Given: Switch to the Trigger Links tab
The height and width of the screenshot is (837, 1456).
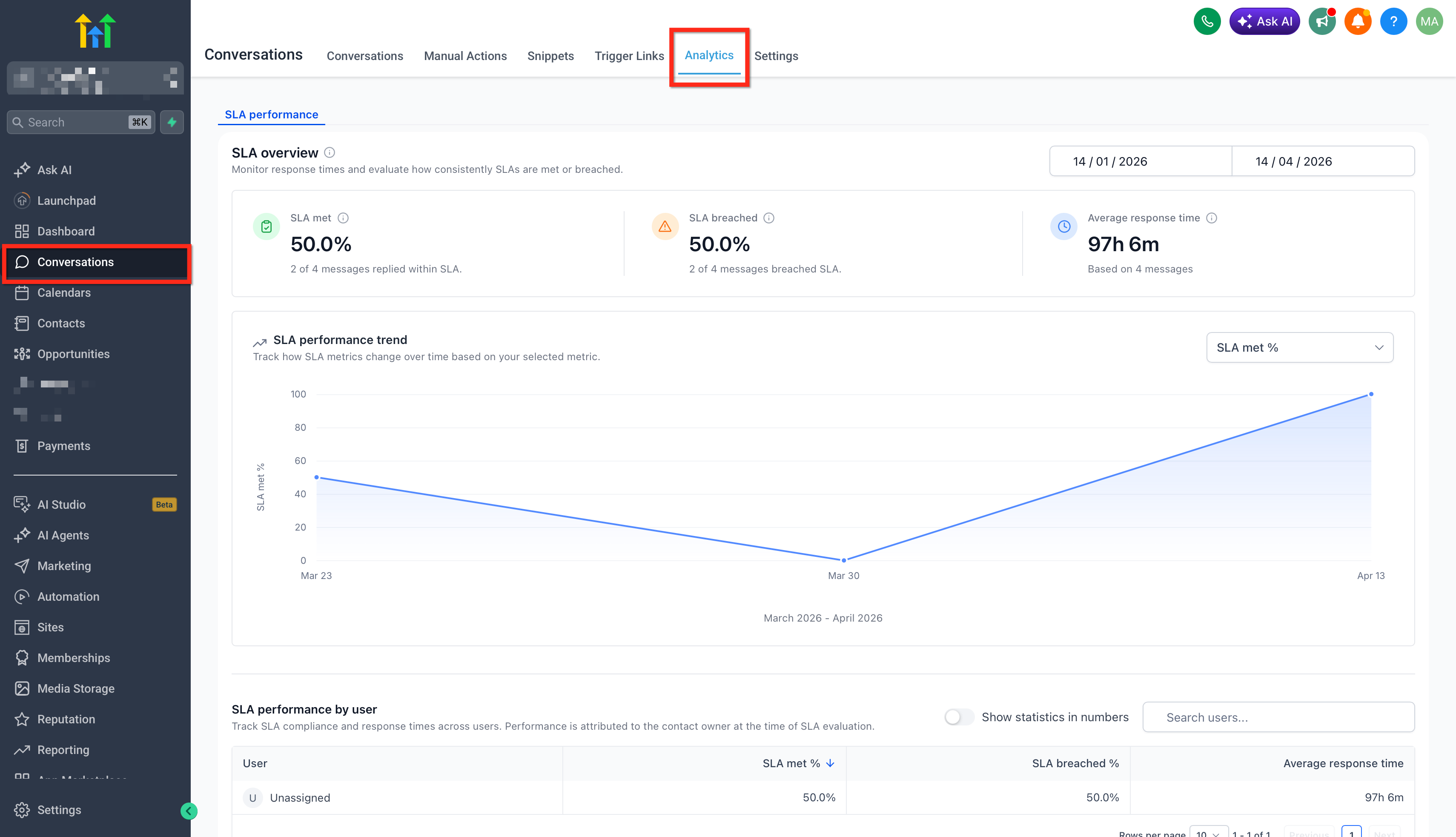Looking at the screenshot, I should tap(629, 56).
